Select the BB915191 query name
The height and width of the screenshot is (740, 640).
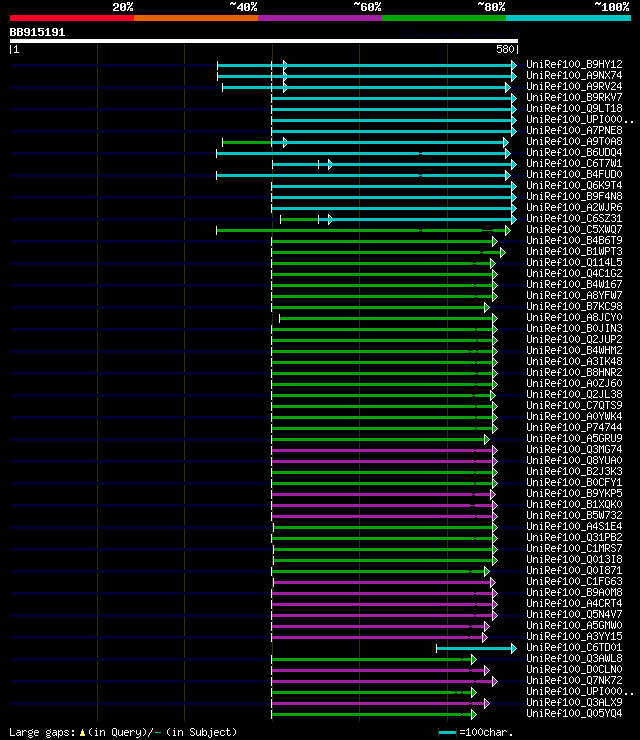point(37,32)
